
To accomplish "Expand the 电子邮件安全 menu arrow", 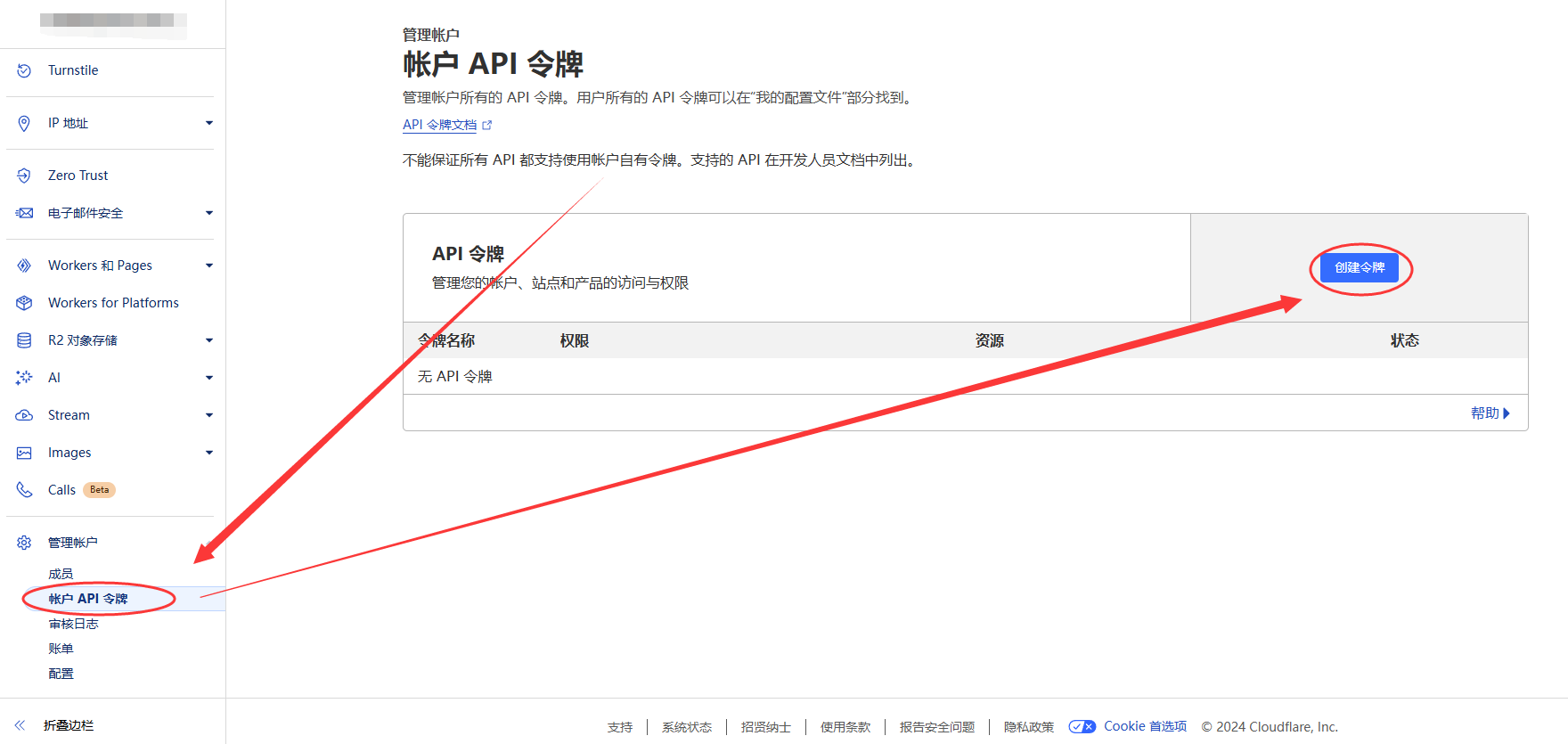I will coord(209,213).
